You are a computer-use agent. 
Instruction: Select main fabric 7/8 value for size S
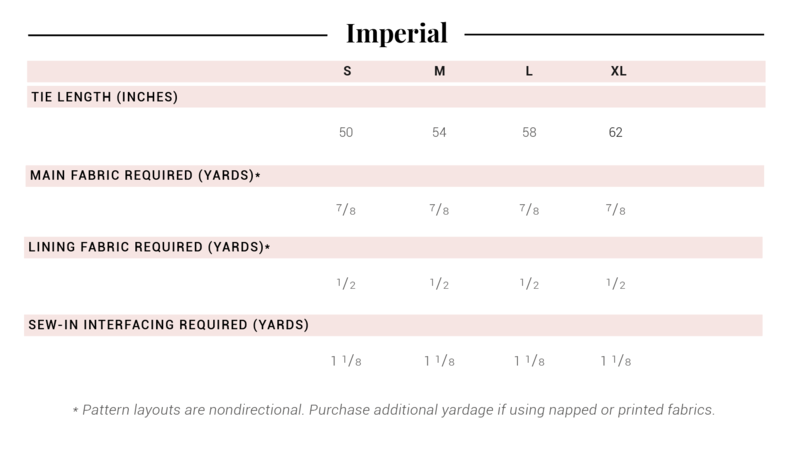(346, 210)
